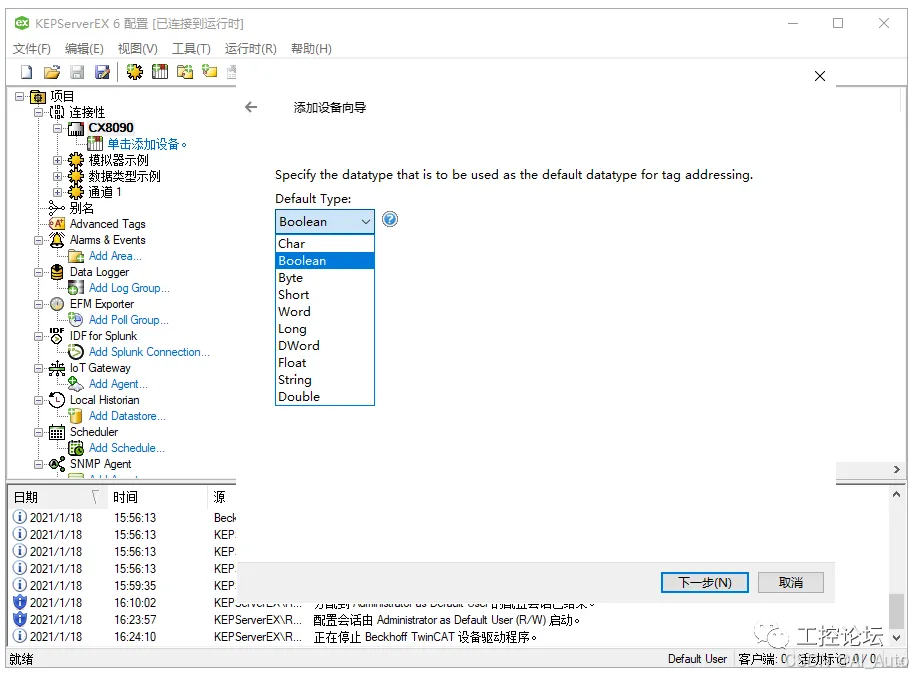913x676 pixels.
Task: Click the EFM Exporter icon
Action: pos(57,304)
